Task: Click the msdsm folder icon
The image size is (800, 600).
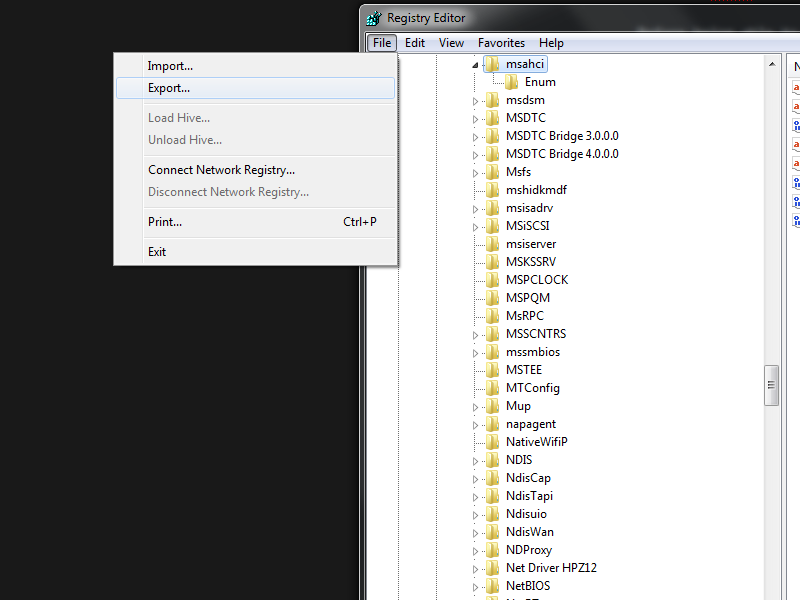Action: (x=492, y=100)
